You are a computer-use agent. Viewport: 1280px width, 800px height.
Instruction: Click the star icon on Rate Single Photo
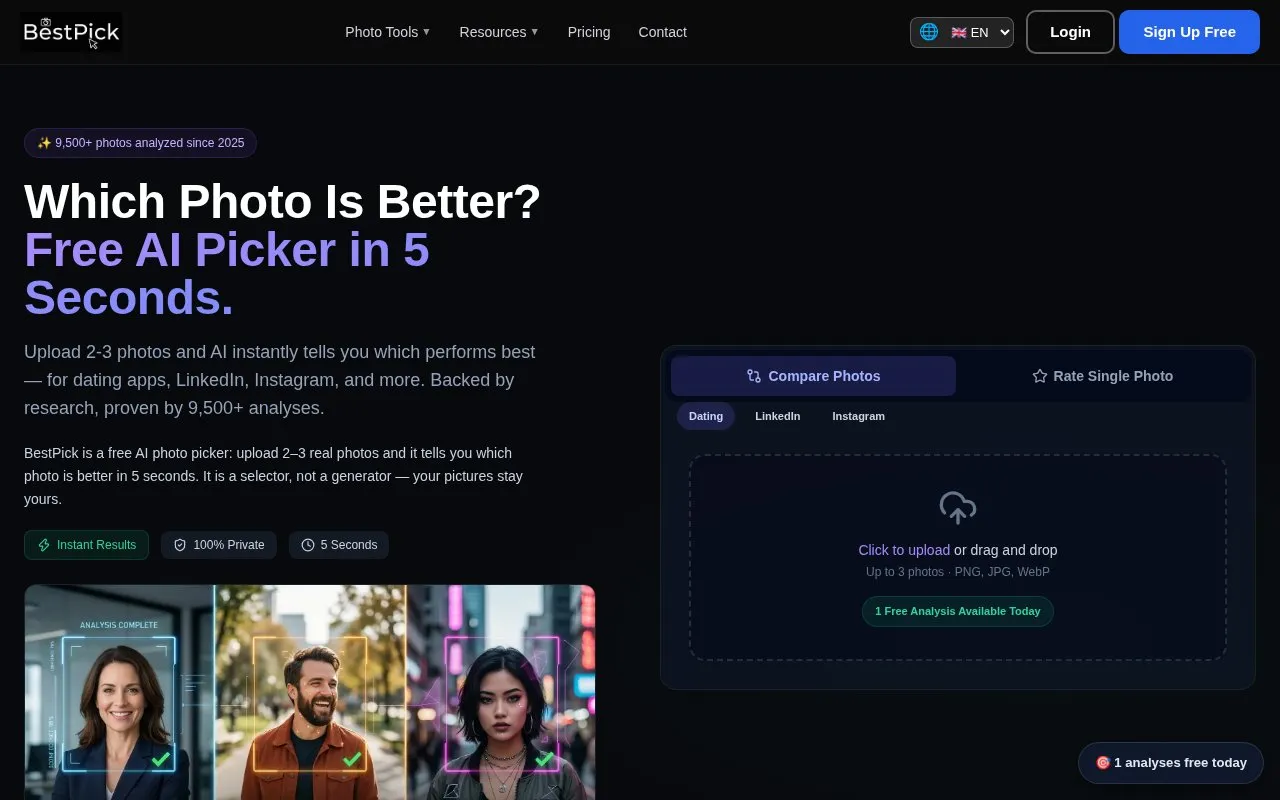pyautogui.click(x=1040, y=376)
